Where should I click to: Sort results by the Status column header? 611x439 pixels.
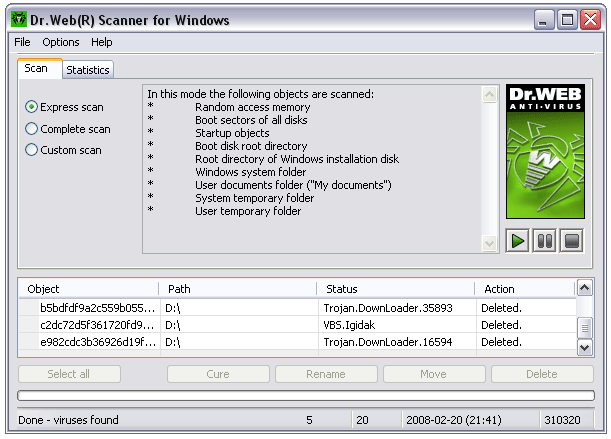coord(396,289)
